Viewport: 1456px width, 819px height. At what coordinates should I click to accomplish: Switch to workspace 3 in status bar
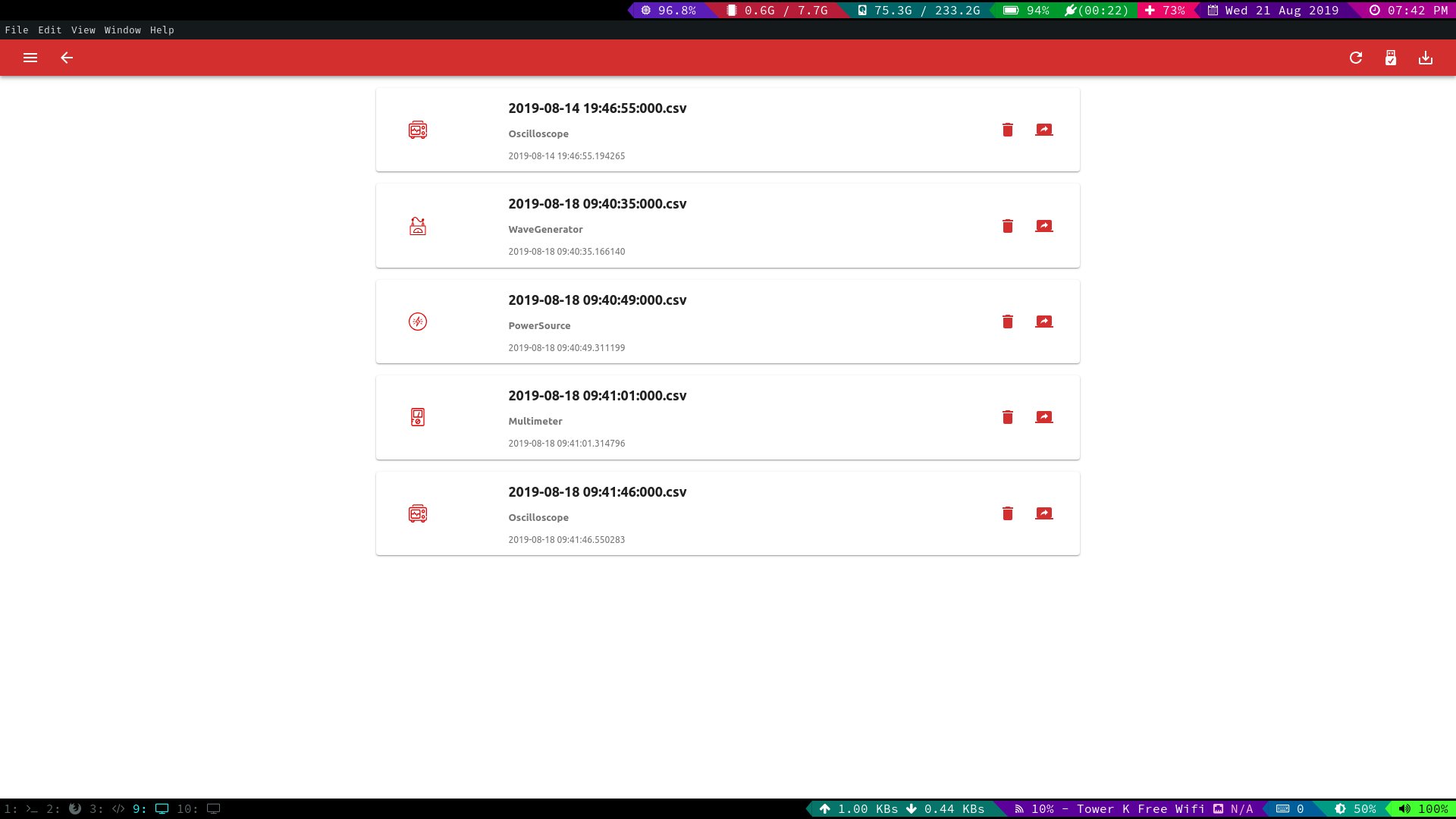[107, 808]
